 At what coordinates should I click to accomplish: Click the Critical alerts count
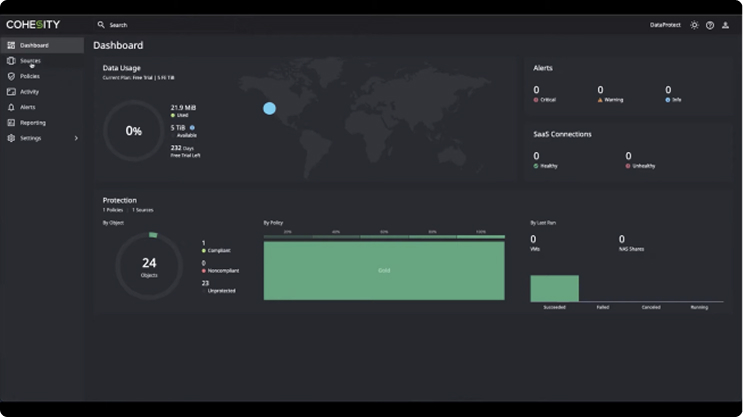(536, 90)
